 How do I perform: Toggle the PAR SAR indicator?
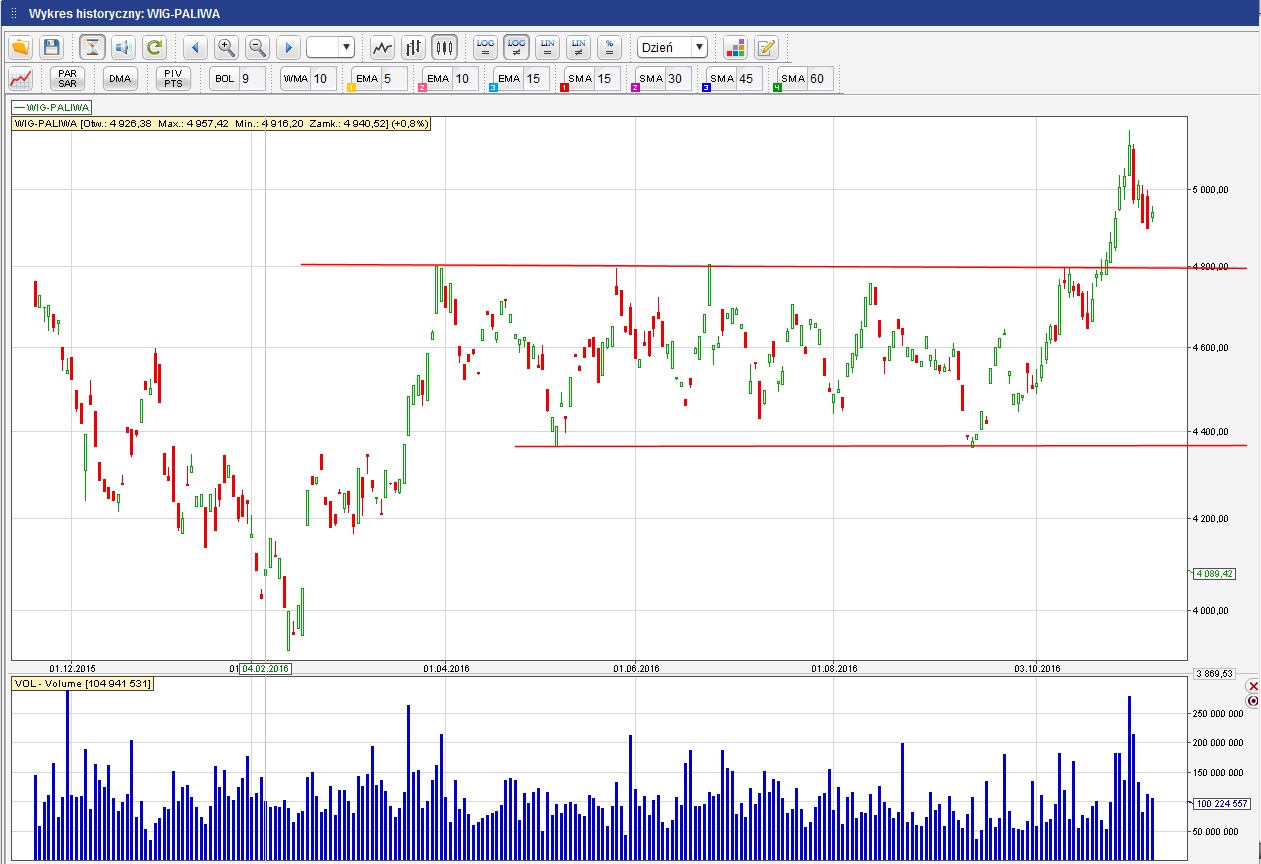pos(68,78)
